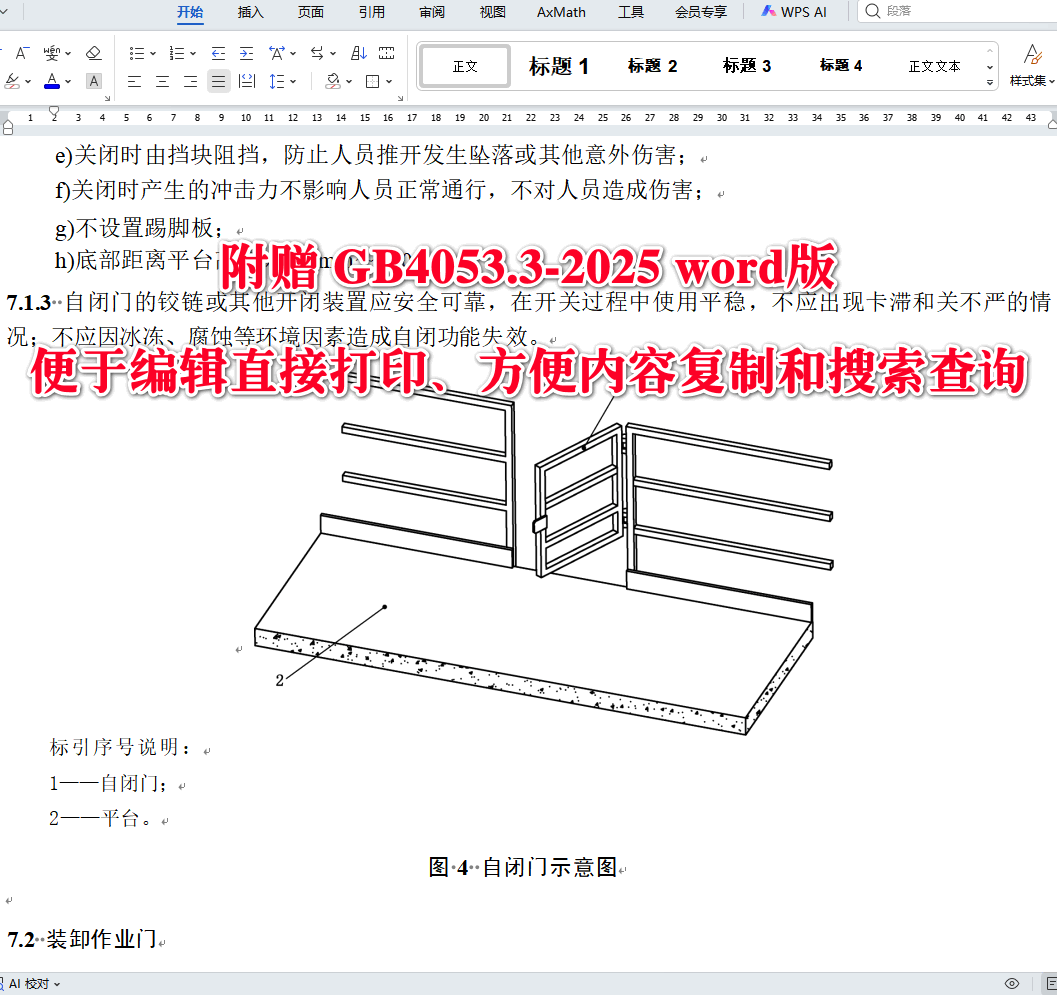Toggle justify alignment
Image resolution: width=1057 pixels, height=995 pixels.
pyautogui.click(x=217, y=82)
